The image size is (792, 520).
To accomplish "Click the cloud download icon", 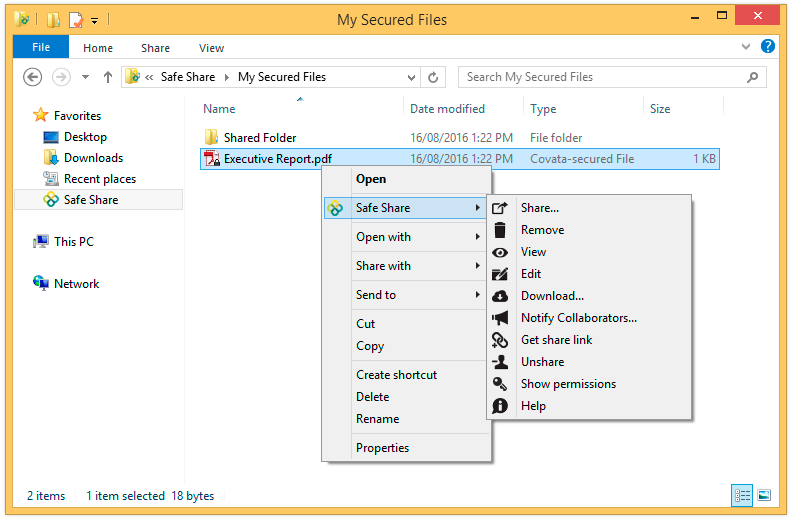I will tap(500, 296).
